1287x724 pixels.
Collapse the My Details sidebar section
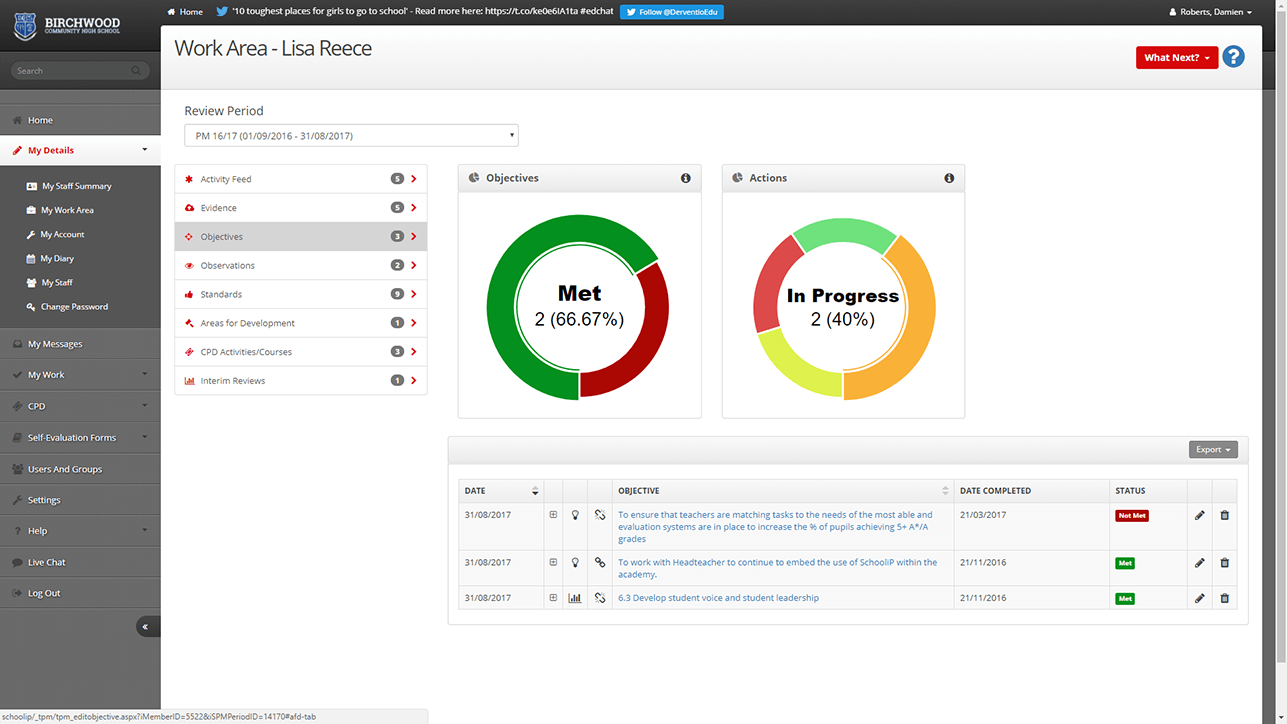[x=80, y=150]
